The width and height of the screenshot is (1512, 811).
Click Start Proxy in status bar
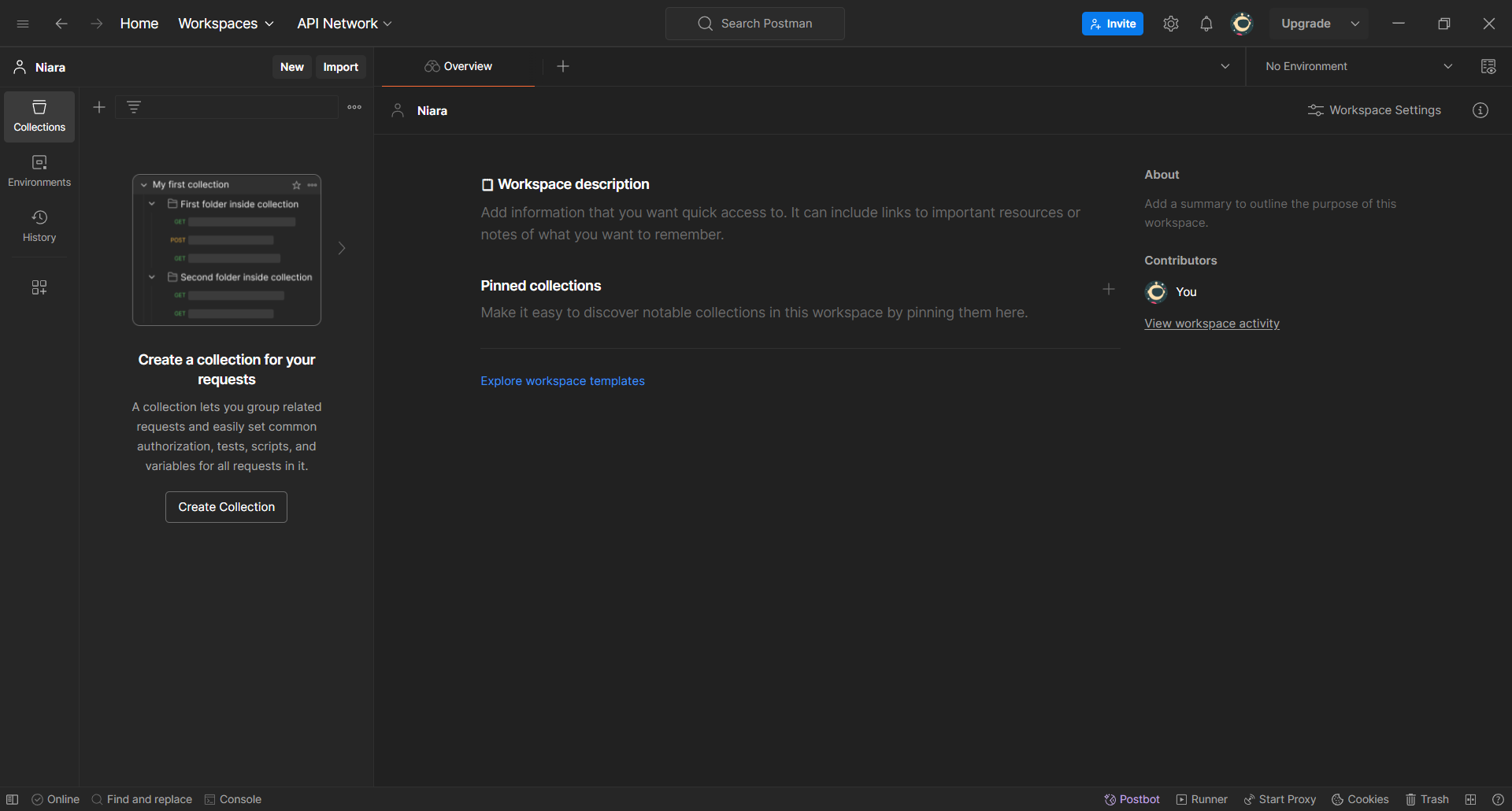[1280, 799]
